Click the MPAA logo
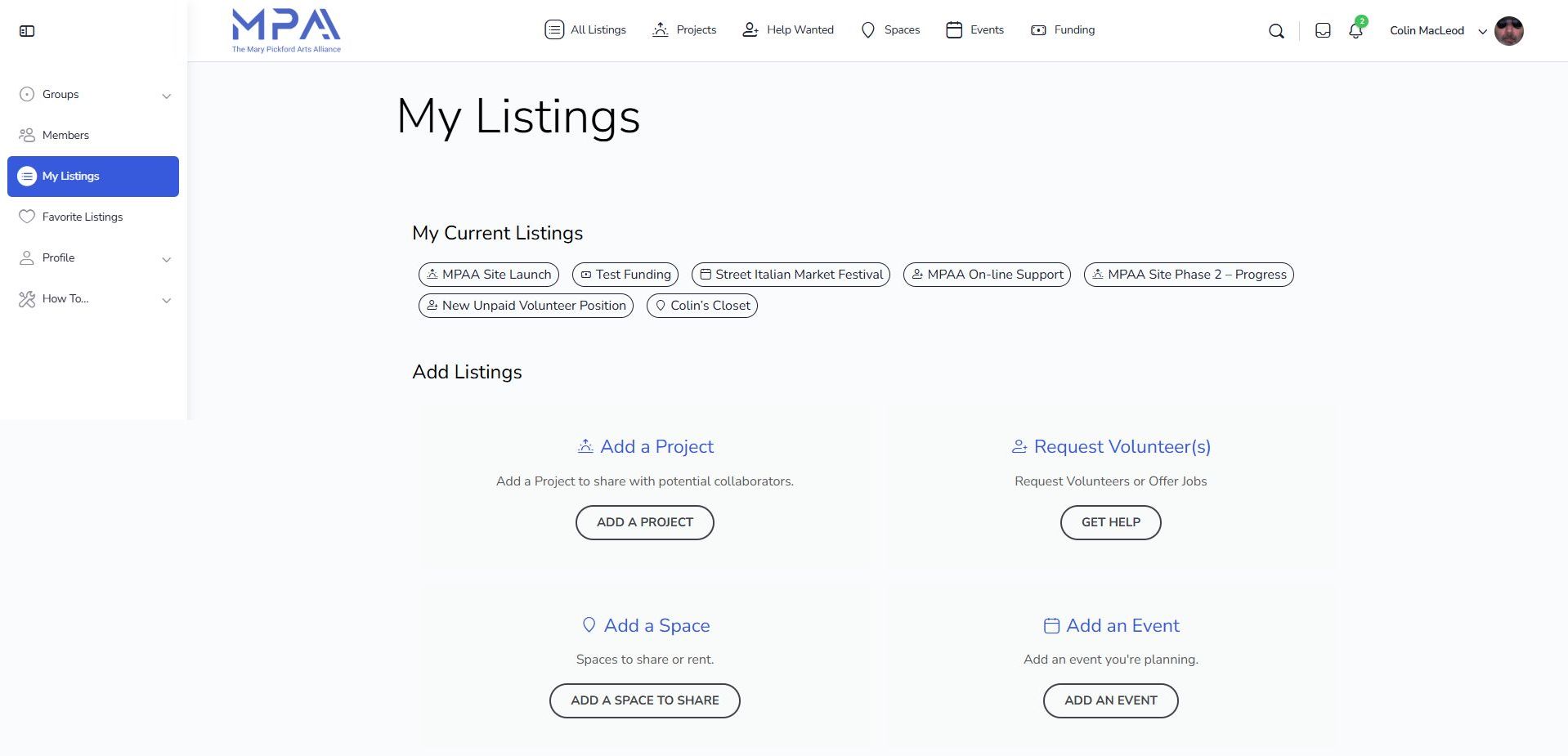The height and width of the screenshot is (756, 1568). 286,31
